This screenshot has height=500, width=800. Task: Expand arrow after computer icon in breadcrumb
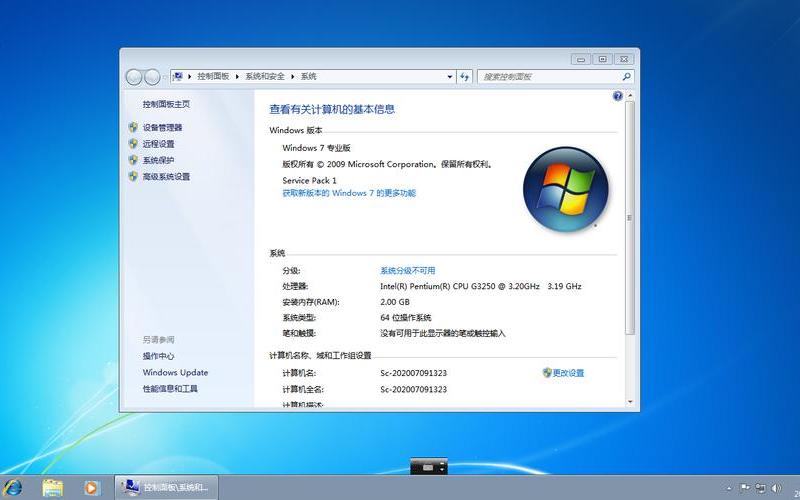pos(189,77)
